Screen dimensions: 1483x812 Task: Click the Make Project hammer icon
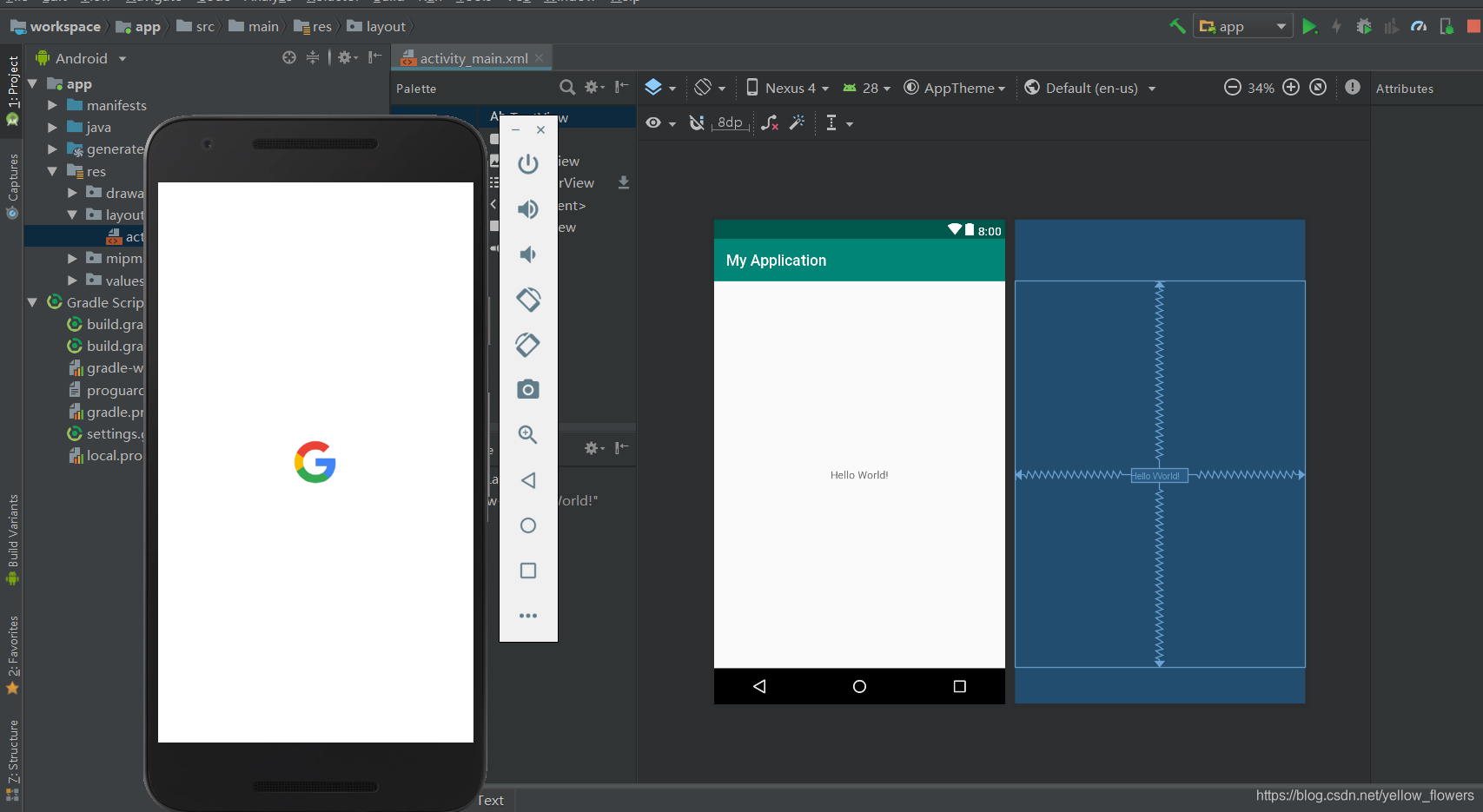click(x=1177, y=26)
